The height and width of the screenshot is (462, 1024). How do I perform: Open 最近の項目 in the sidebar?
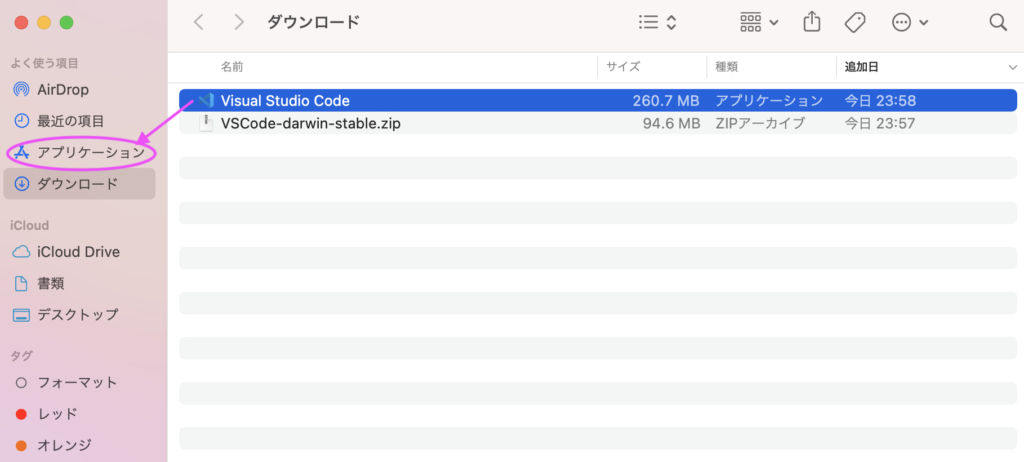pos(79,121)
